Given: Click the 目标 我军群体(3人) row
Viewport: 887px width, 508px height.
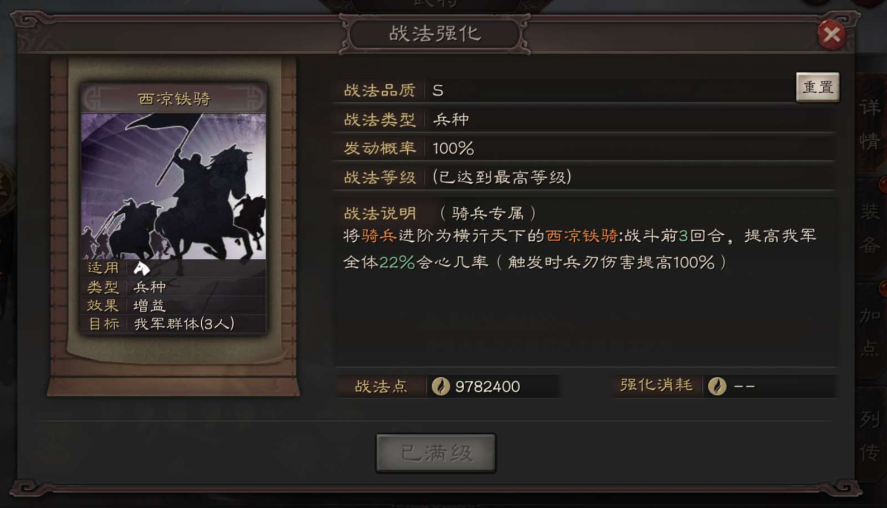Looking at the screenshot, I should [x=174, y=324].
